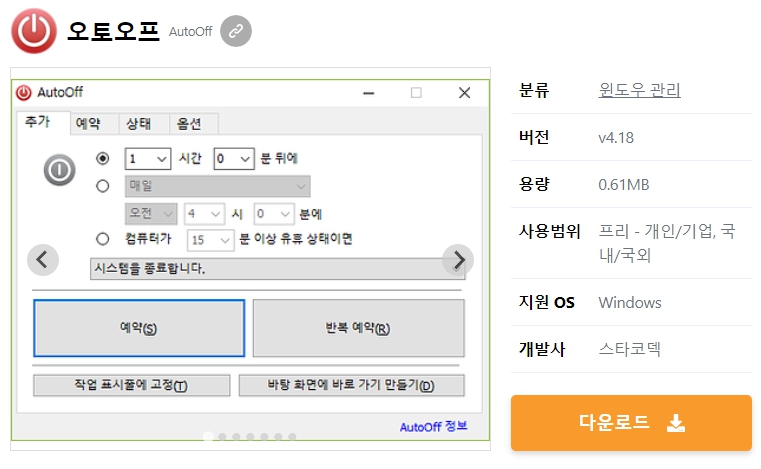Click the AutoOff window title bar icon
761x469 pixels.
click(23, 92)
